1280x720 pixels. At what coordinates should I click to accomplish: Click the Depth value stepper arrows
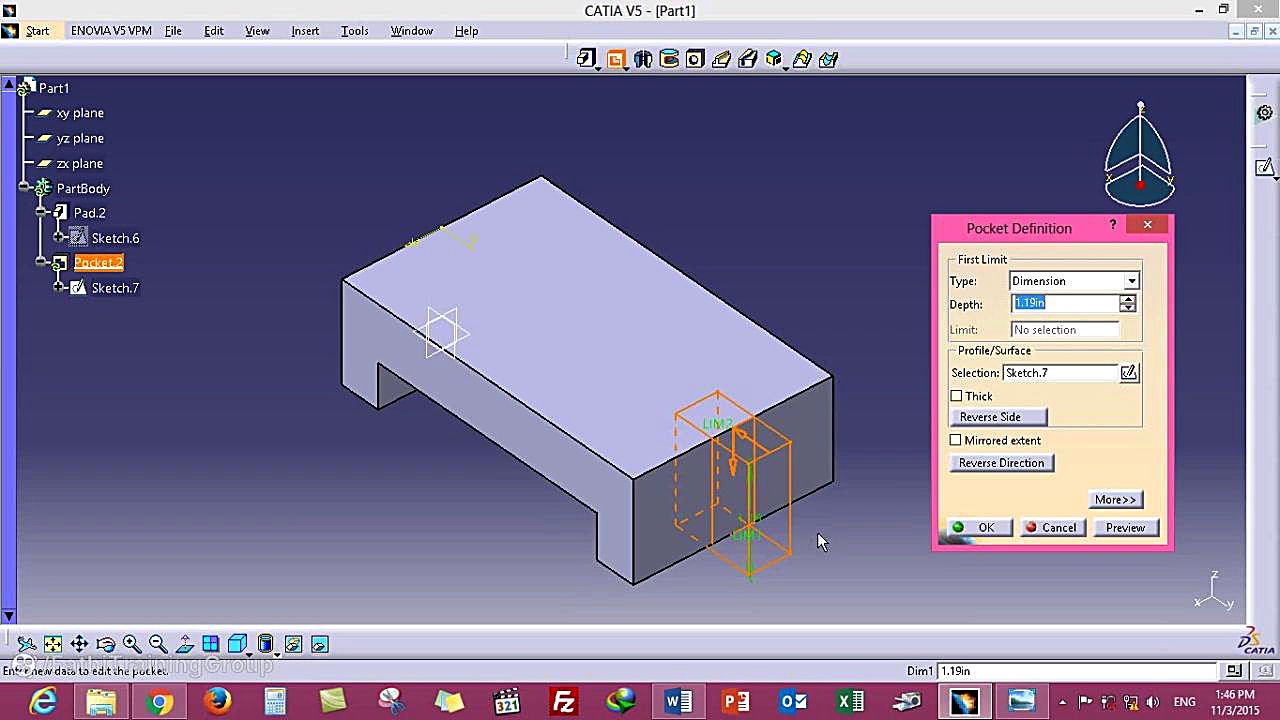pyautogui.click(x=1128, y=303)
